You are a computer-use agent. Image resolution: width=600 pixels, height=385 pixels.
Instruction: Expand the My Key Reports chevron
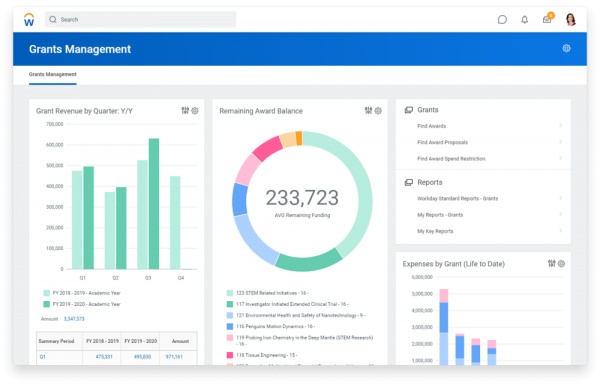click(x=561, y=231)
